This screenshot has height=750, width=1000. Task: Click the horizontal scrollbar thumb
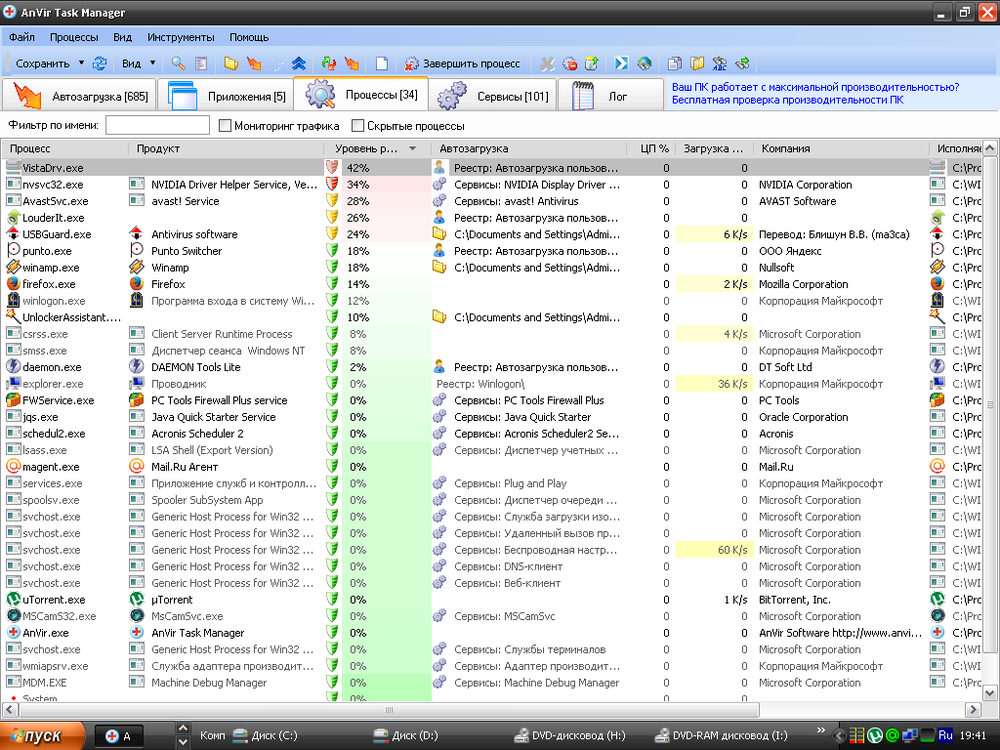[x=390, y=709]
